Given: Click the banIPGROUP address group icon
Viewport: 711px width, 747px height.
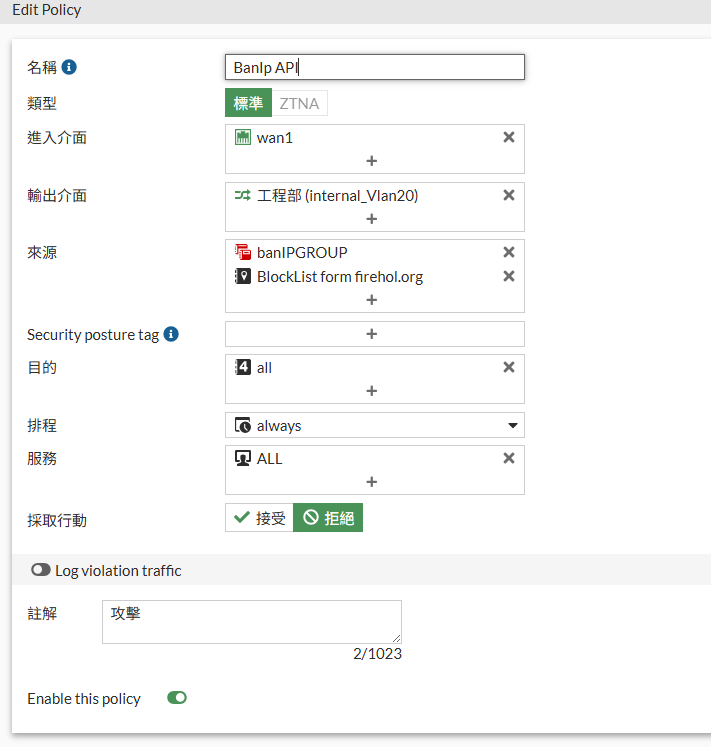Looking at the screenshot, I should click(x=242, y=253).
